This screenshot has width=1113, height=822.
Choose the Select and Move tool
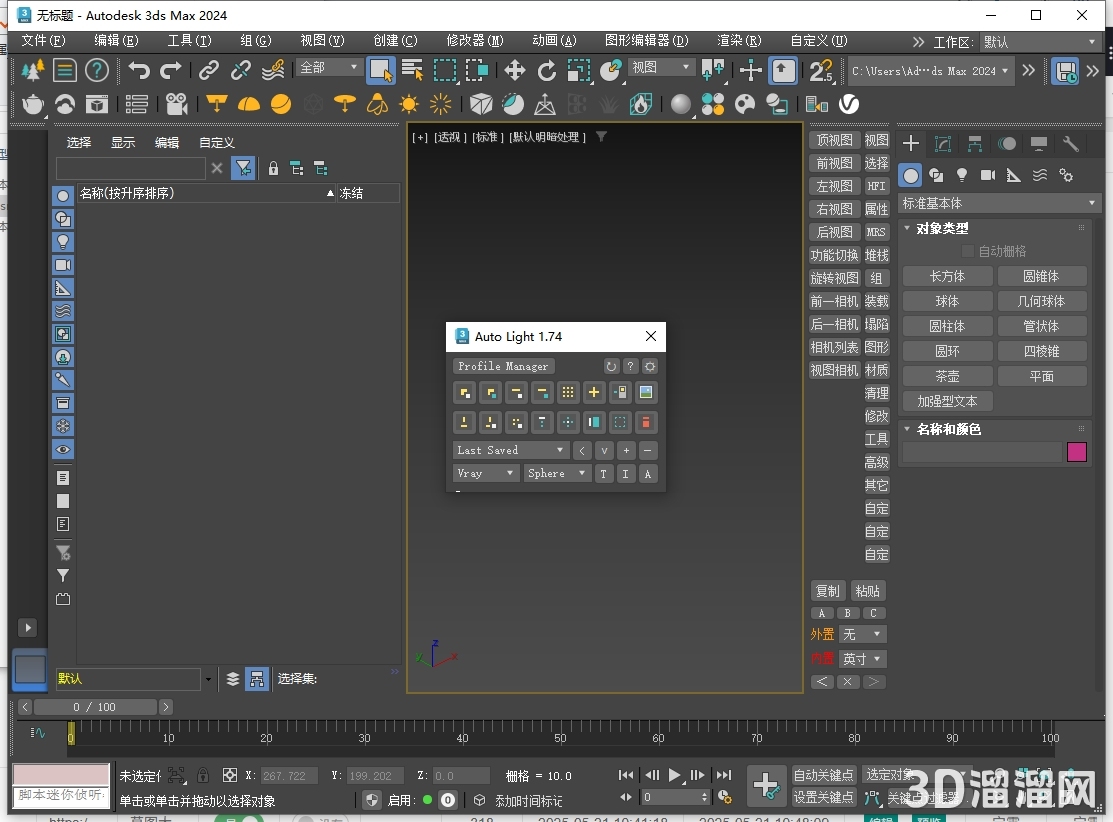pyautogui.click(x=515, y=70)
